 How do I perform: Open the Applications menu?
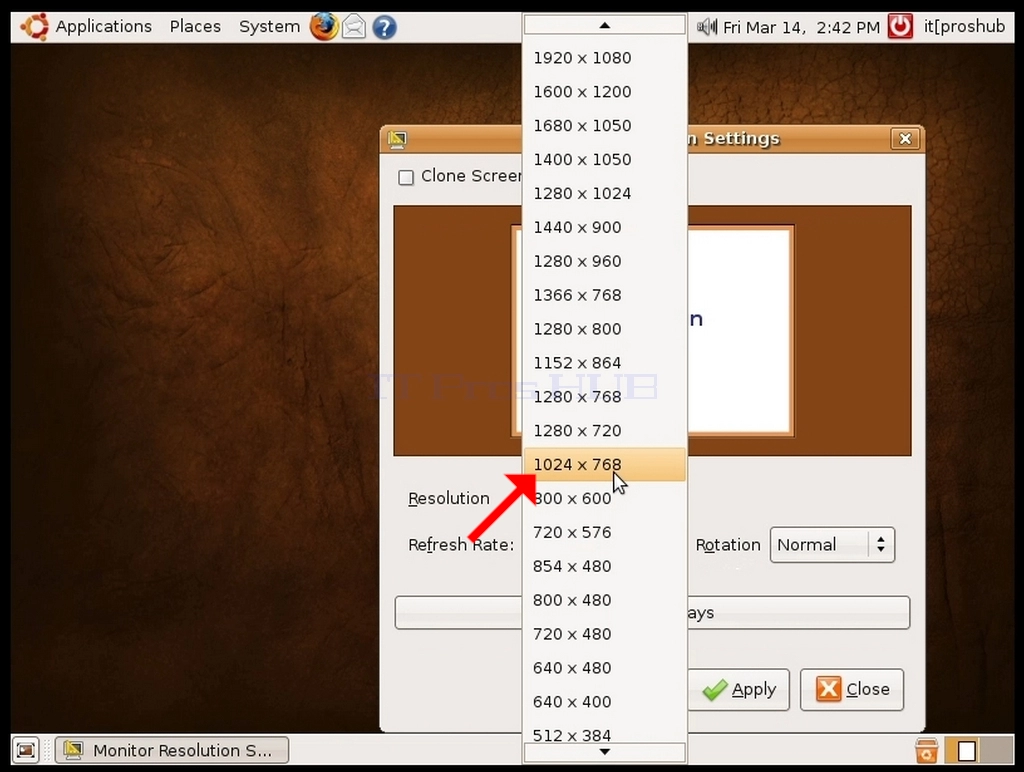pyautogui.click(x=103, y=27)
